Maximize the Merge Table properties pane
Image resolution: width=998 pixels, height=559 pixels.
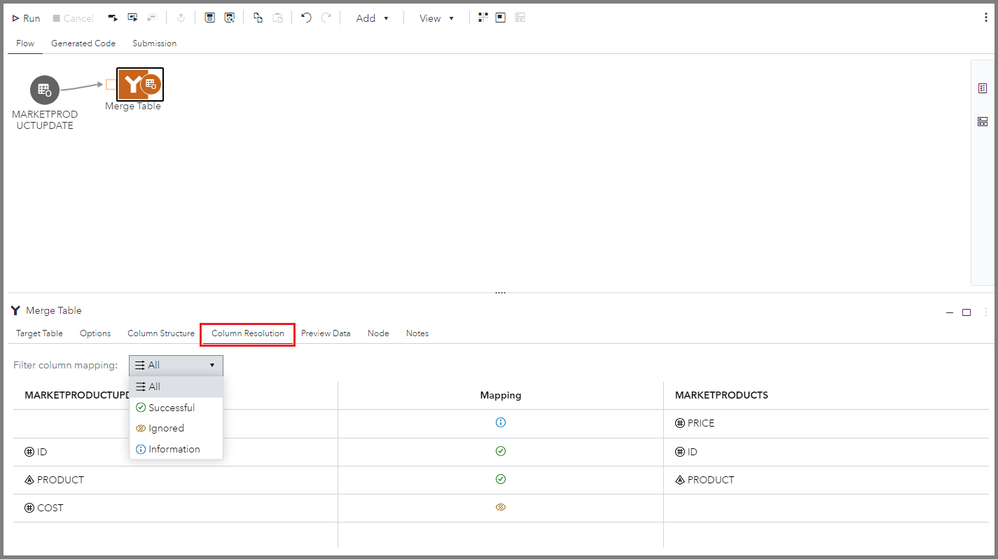[966, 312]
